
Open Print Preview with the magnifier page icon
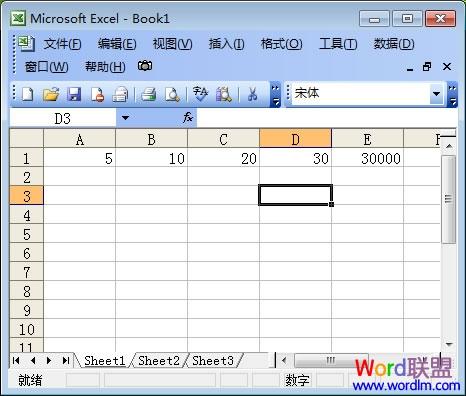click(x=172, y=94)
